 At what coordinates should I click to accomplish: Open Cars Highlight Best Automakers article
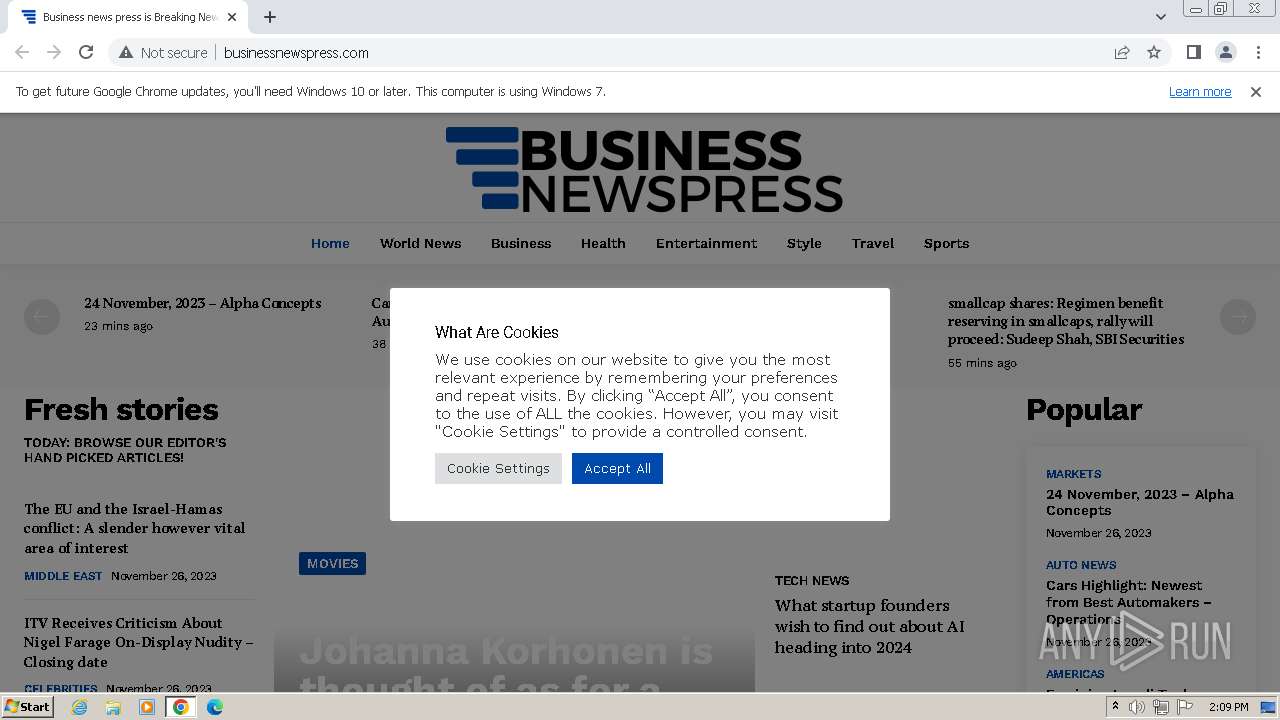(x=1129, y=602)
